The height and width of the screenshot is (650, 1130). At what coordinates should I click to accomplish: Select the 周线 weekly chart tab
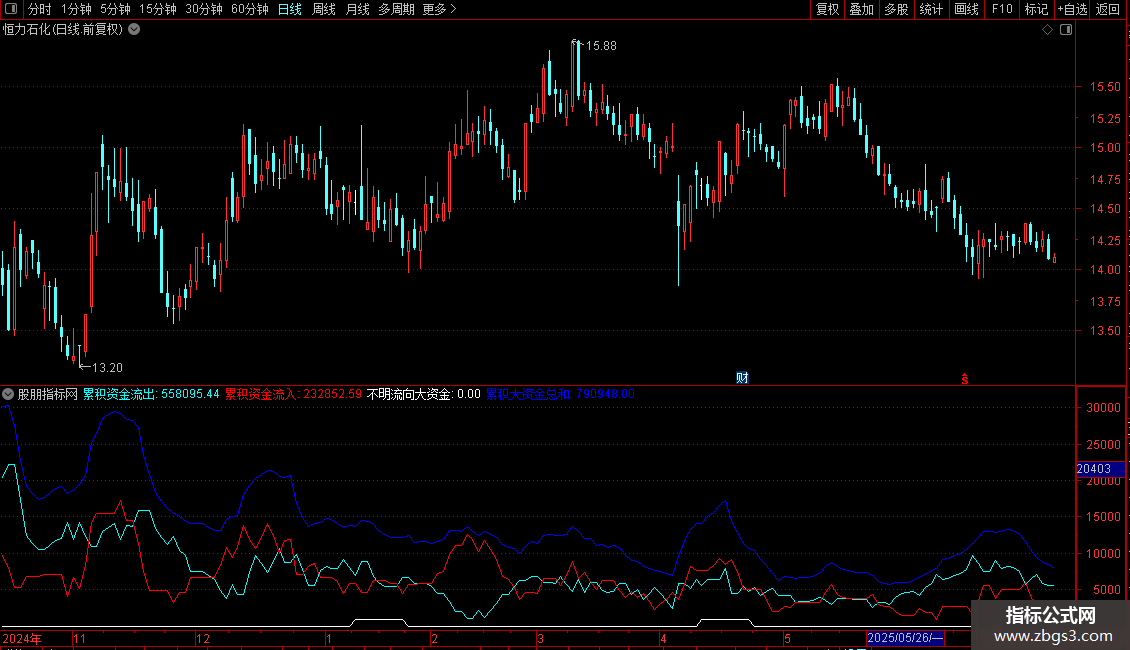pyautogui.click(x=324, y=9)
